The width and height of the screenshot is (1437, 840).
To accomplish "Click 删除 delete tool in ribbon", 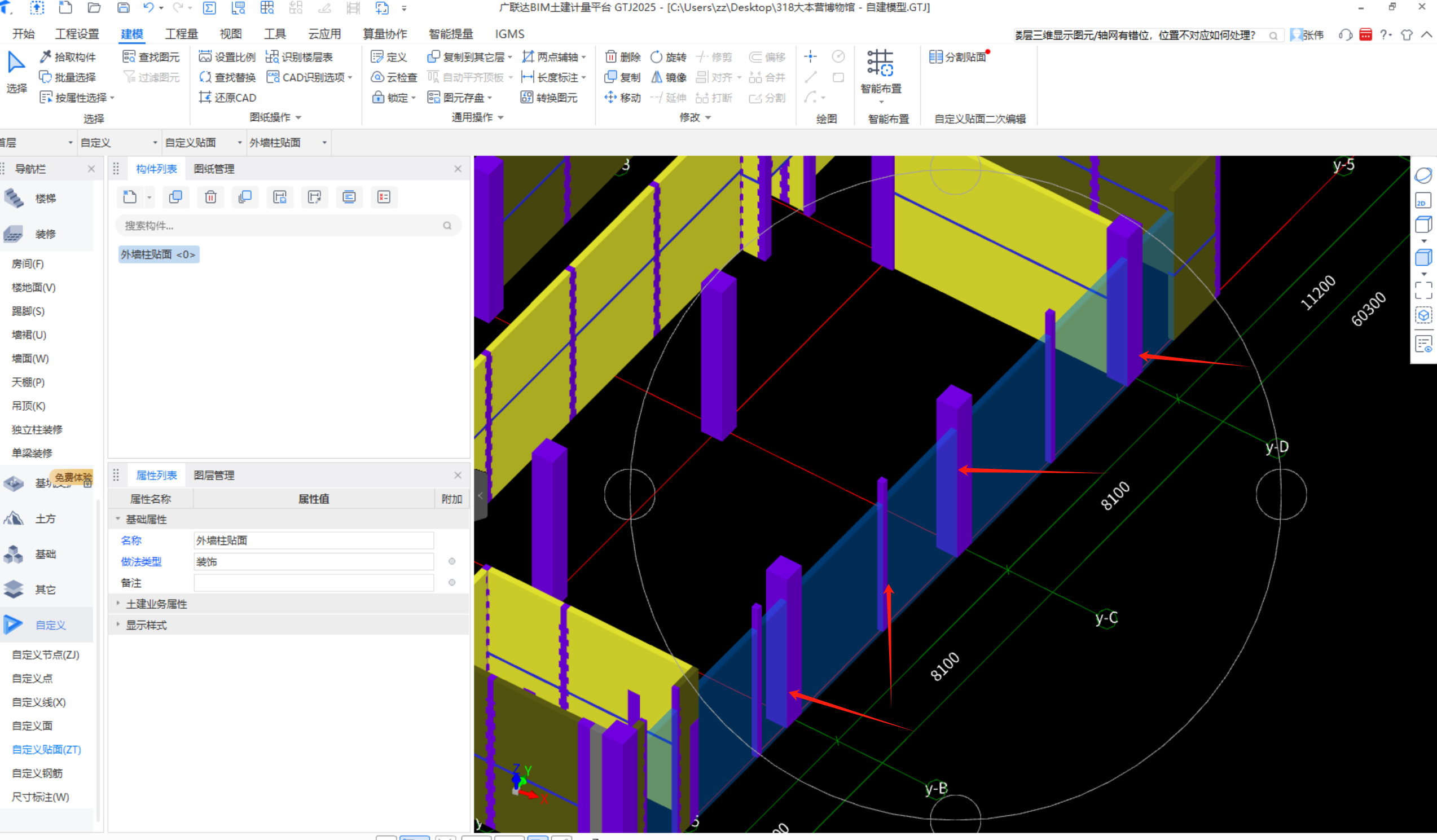I will (623, 57).
